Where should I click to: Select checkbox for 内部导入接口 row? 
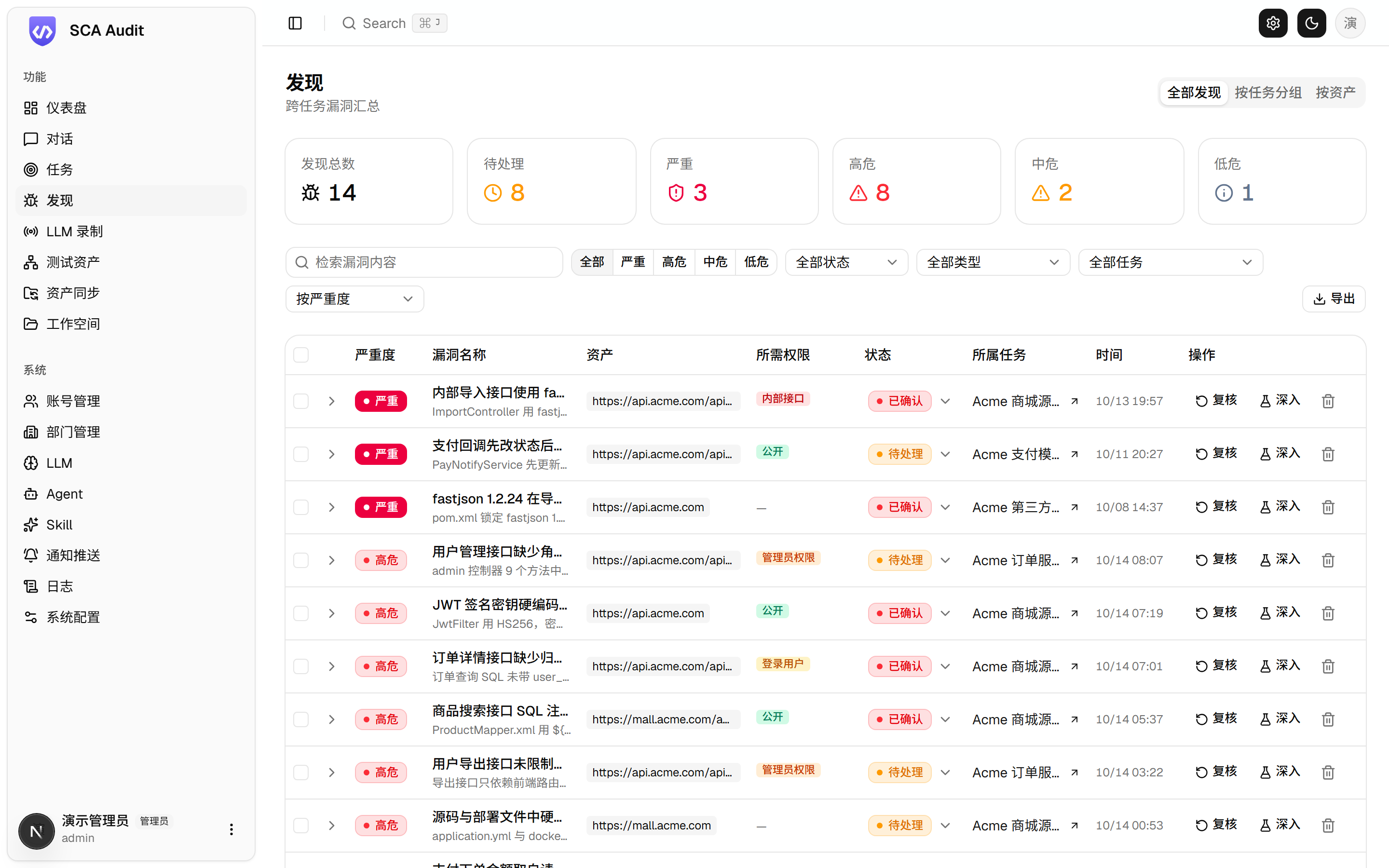301,401
